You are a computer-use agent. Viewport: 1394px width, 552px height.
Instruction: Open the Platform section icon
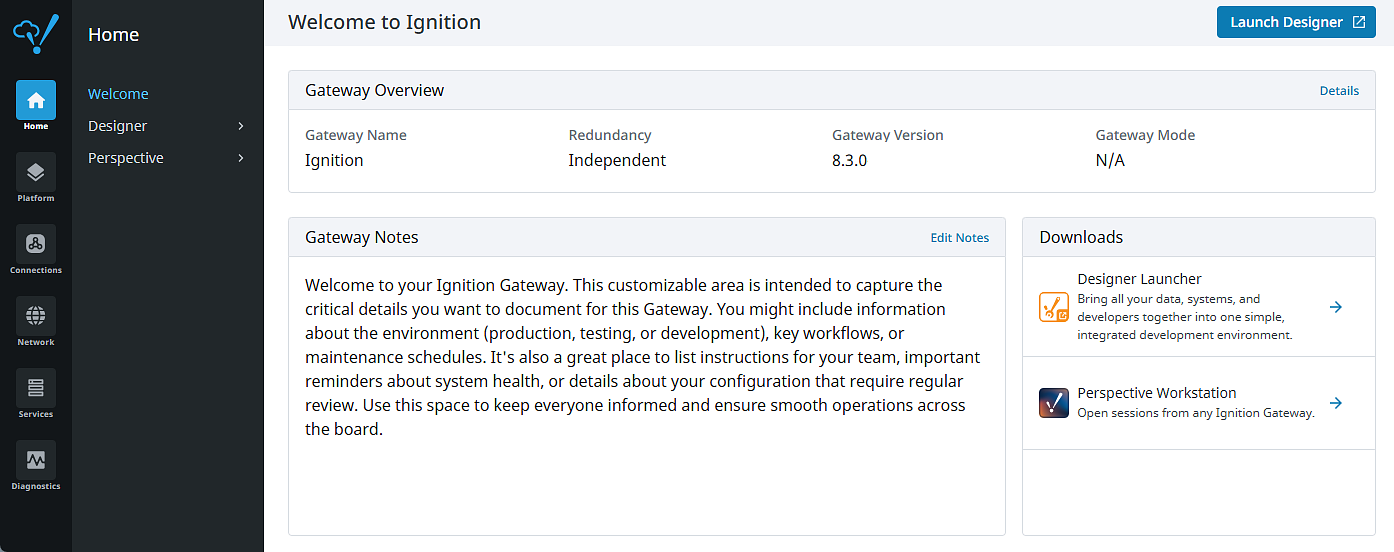pyautogui.click(x=36, y=172)
